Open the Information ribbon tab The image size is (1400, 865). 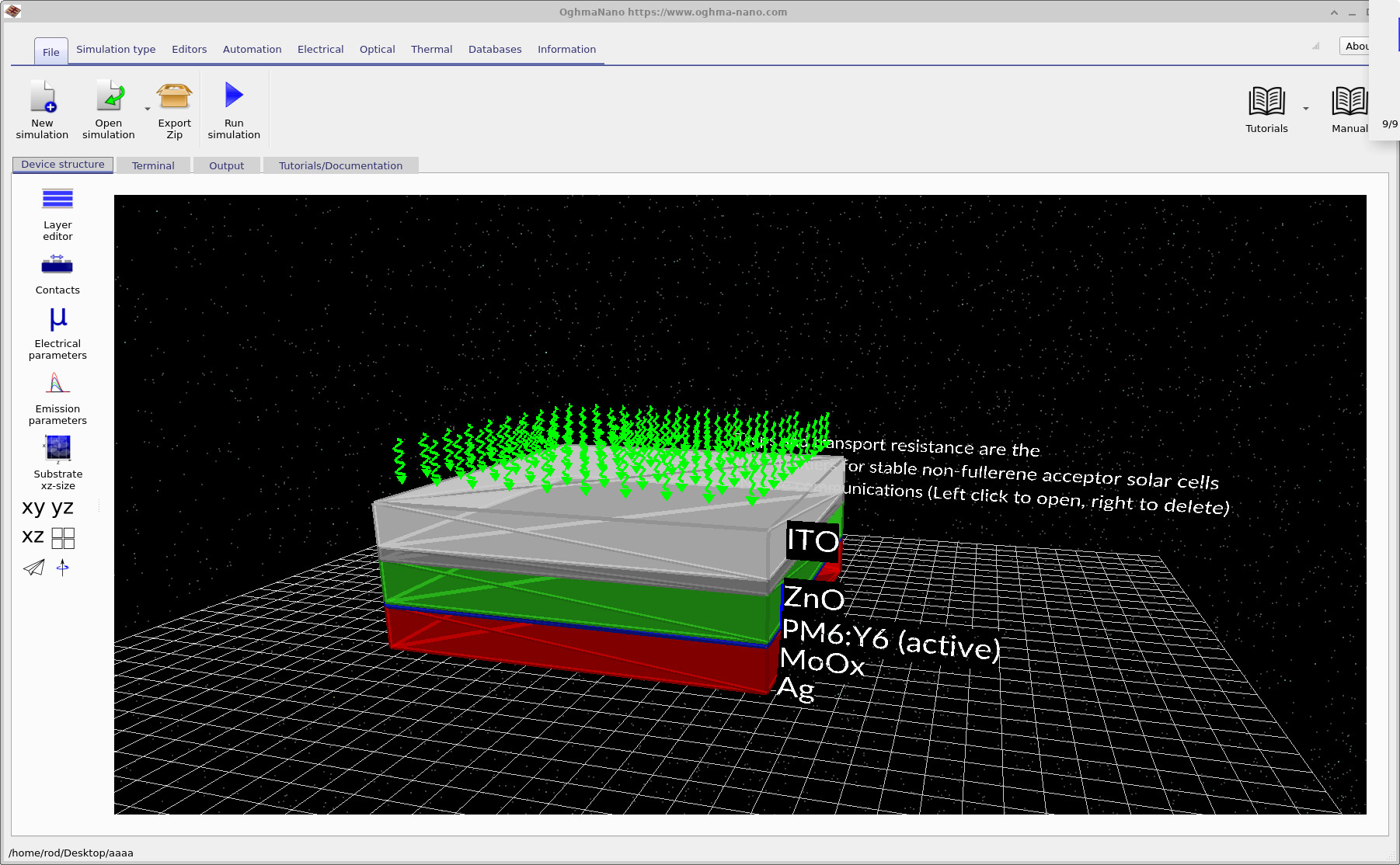pyautogui.click(x=567, y=49)
